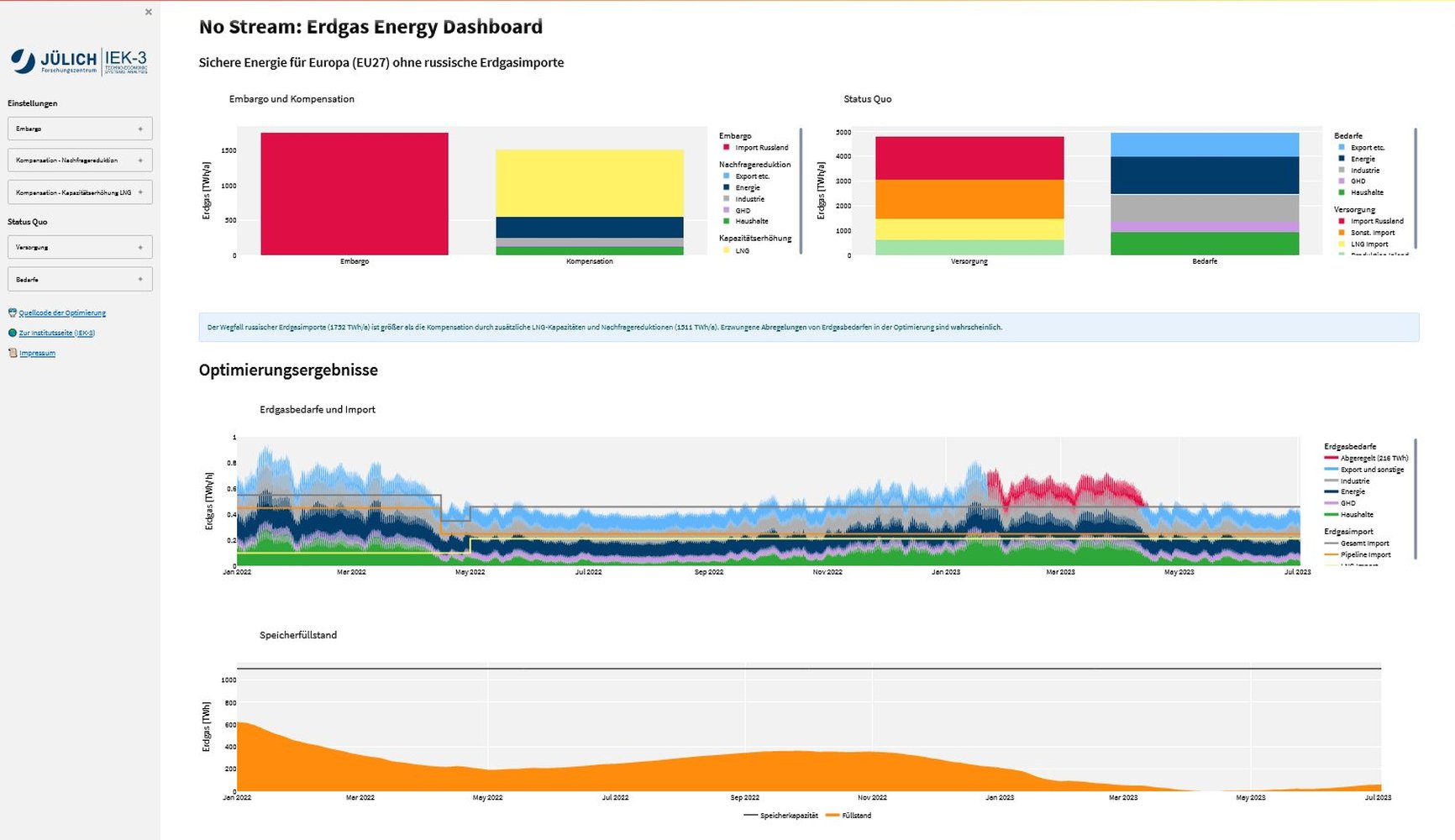Click the red Embargo bar in chart
1455x840 pixels.
coord(355,193)
